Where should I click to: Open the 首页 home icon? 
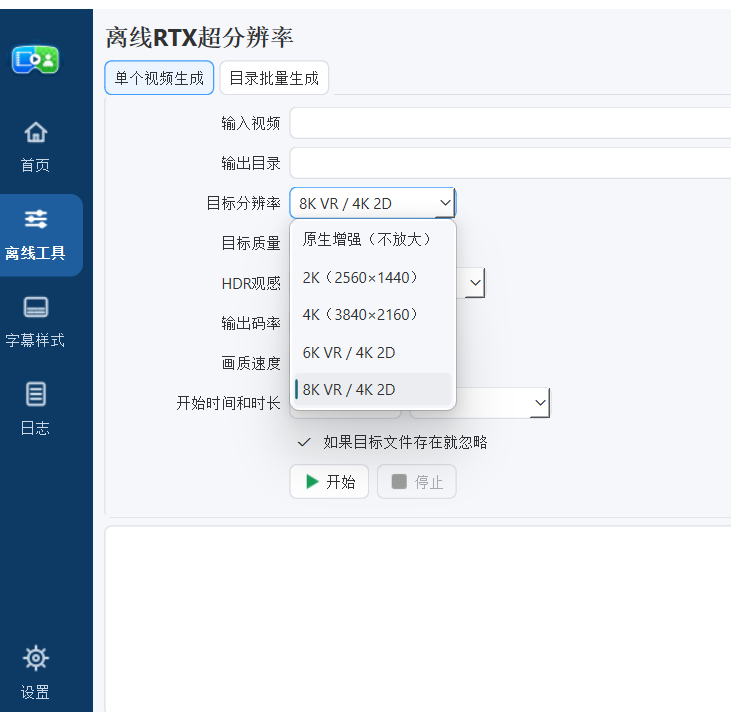35,132
